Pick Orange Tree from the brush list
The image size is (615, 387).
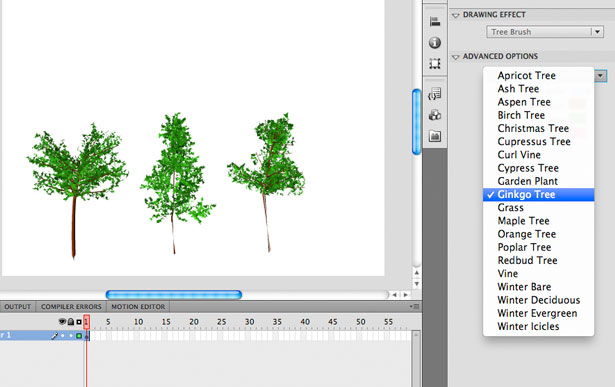coord(539,234)
